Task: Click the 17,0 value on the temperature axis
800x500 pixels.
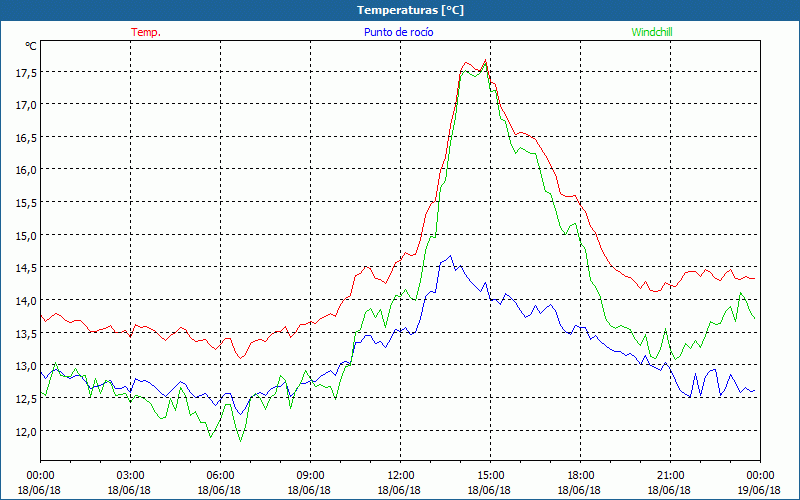Action: (26, 105)
